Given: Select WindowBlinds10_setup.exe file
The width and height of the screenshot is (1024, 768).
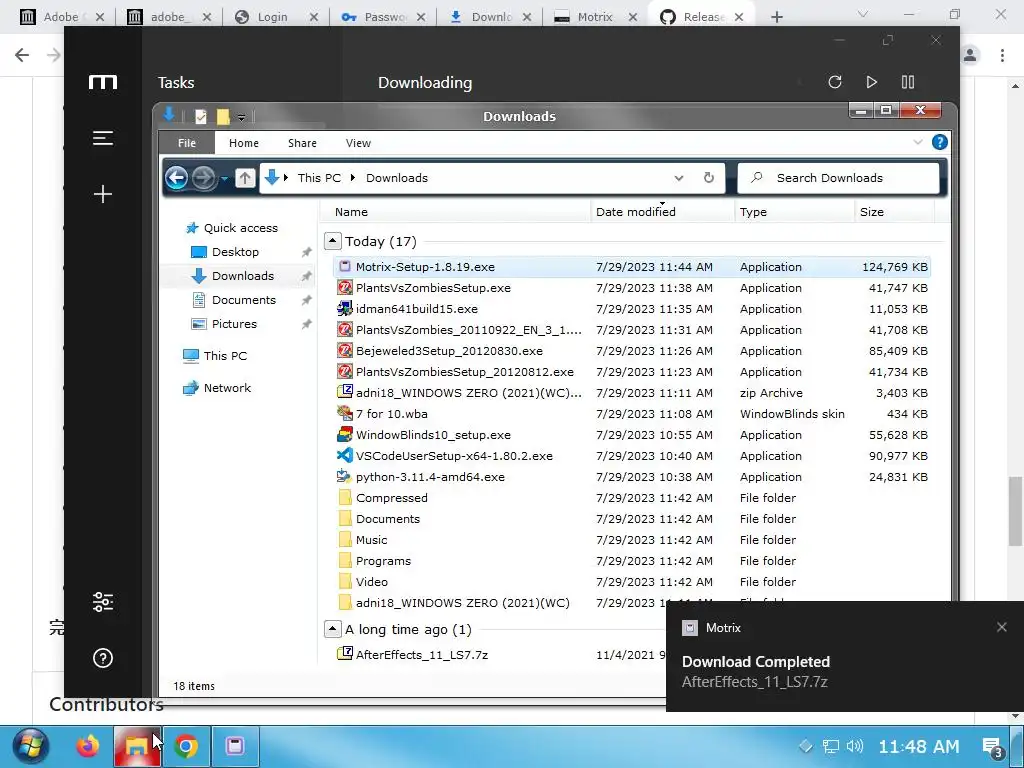Looking at the screenshot, I should click(632, 435).
